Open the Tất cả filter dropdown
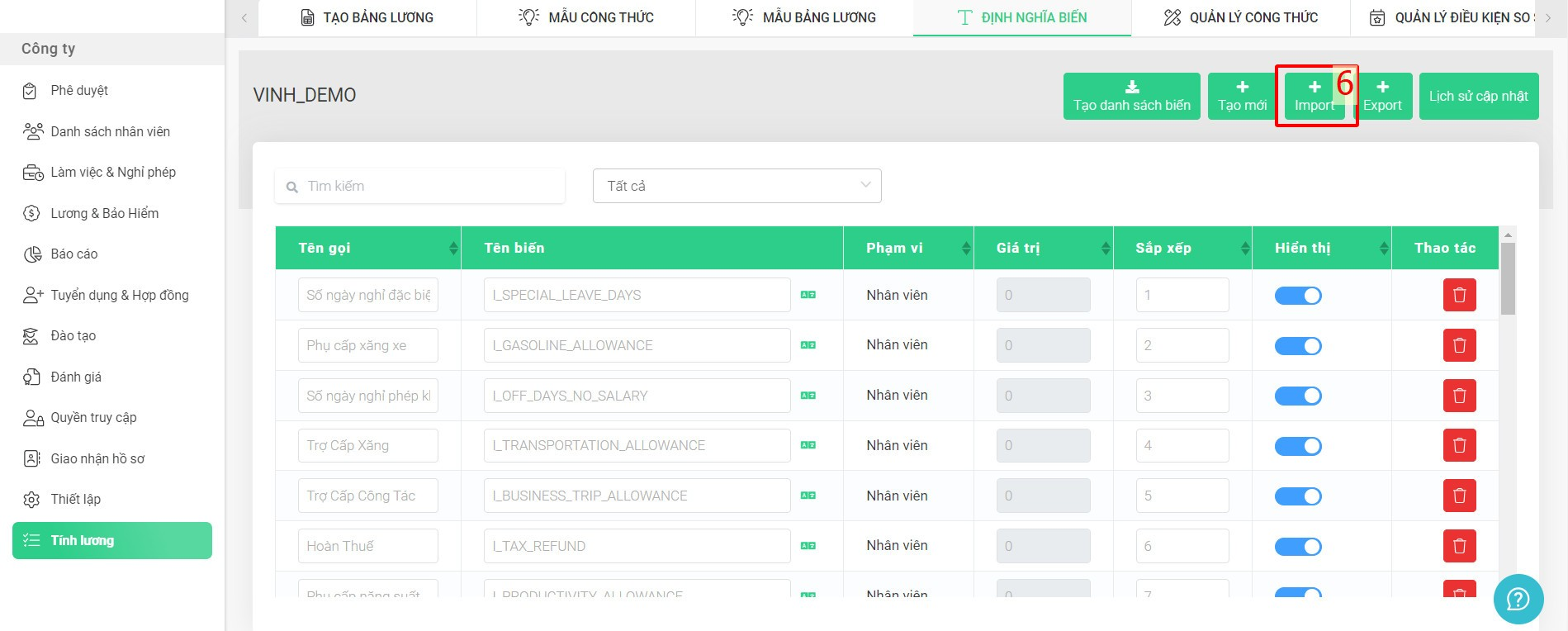 tap(737, 186)
